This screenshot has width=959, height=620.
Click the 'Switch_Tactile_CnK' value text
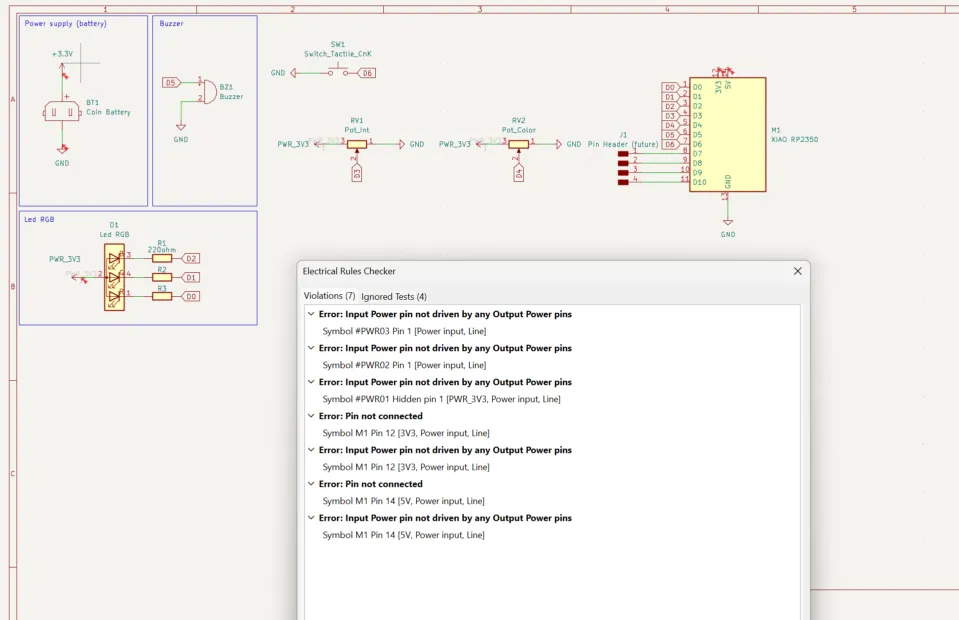pos(338,54)
